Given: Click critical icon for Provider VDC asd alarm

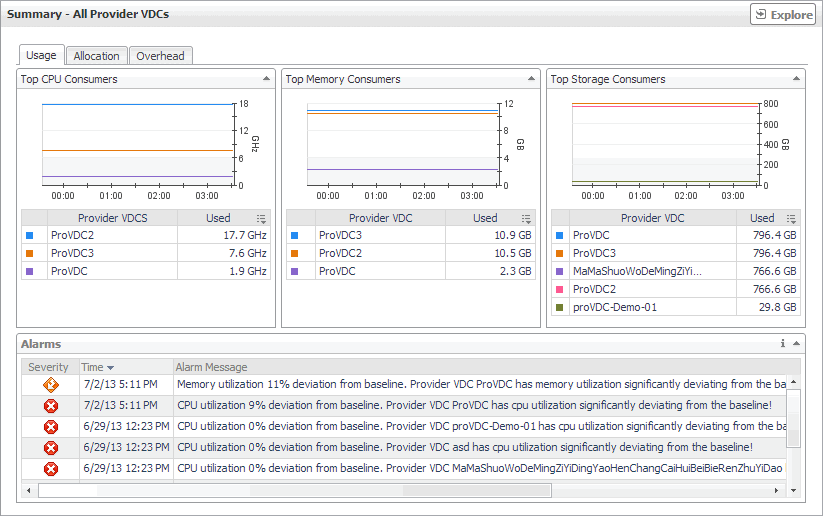Looking at the screenshot, I should (x=50, y=447).
